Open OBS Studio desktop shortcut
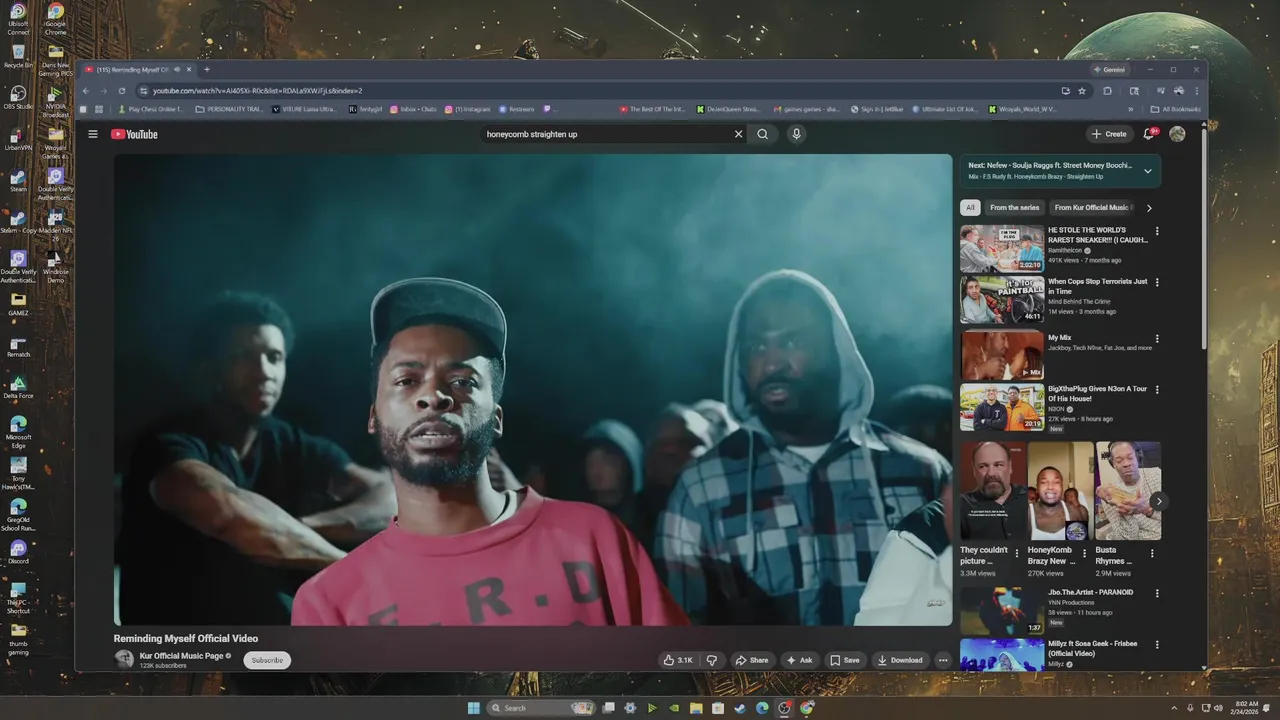 [x=18, y=96]
